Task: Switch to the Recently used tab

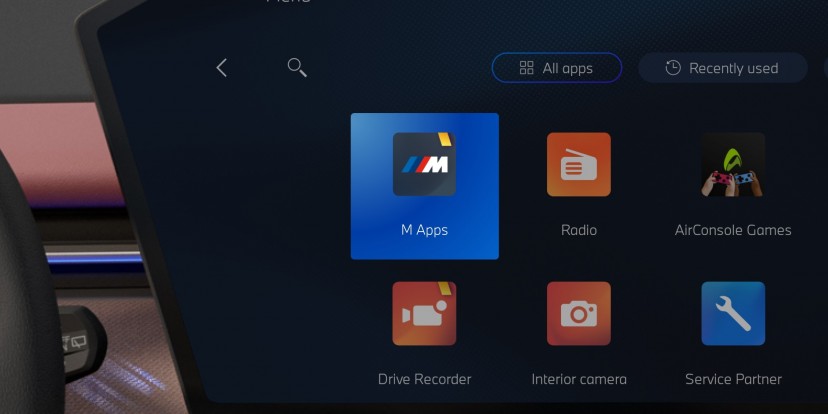Action: (722, 68)
